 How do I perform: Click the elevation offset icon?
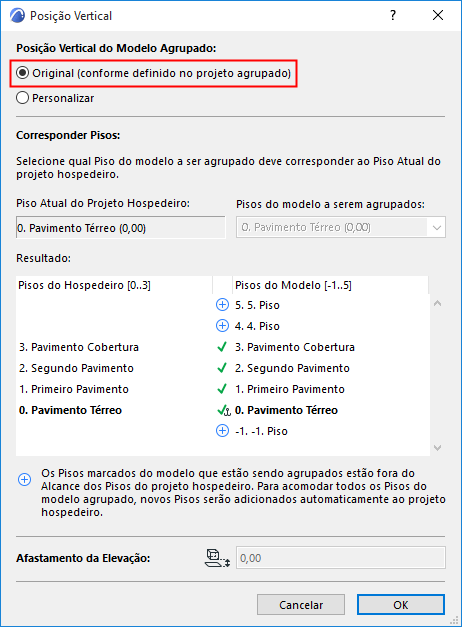coord(218,558)
